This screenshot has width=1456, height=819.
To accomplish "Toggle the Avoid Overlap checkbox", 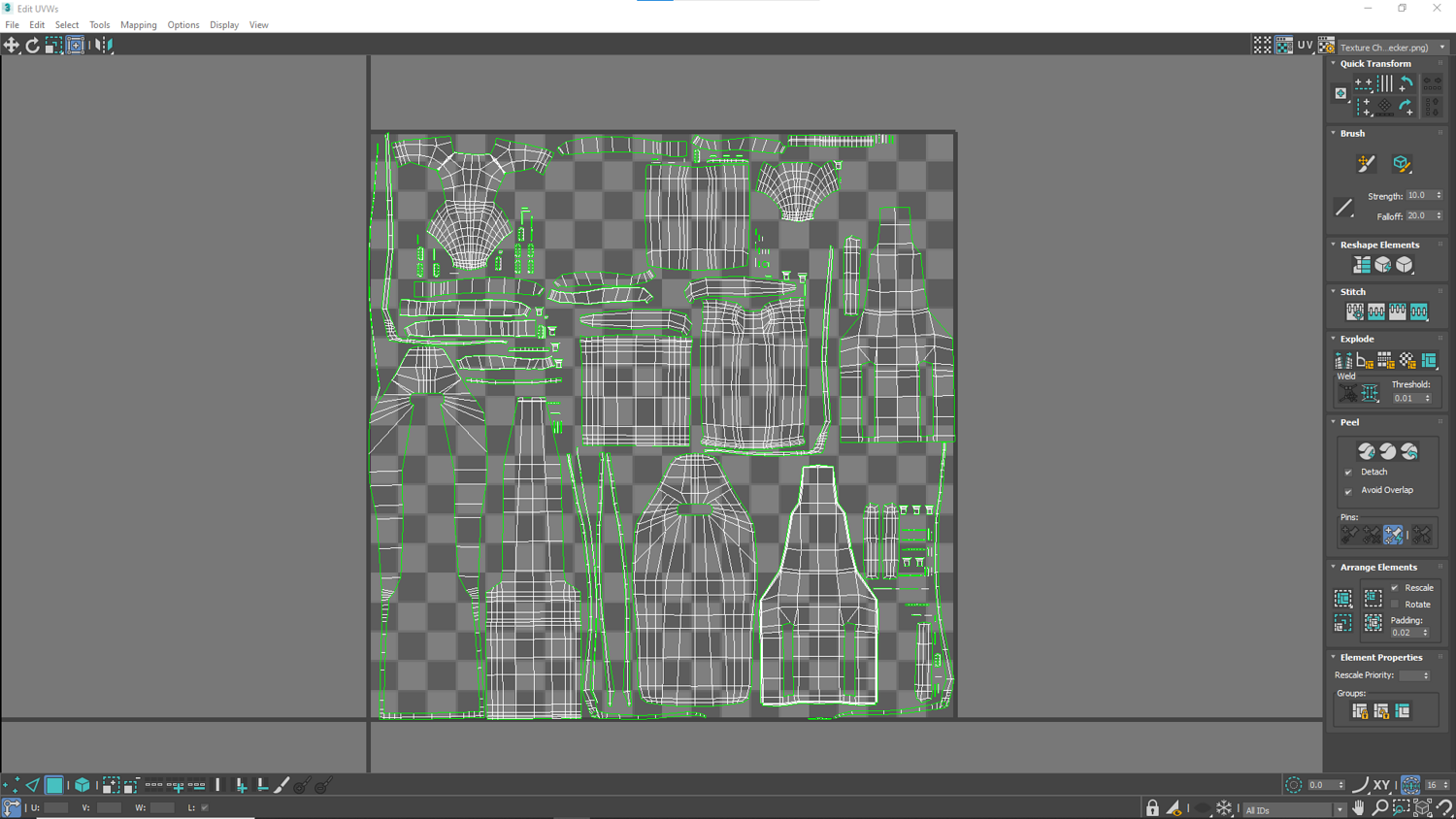I will coord(1348,491).
